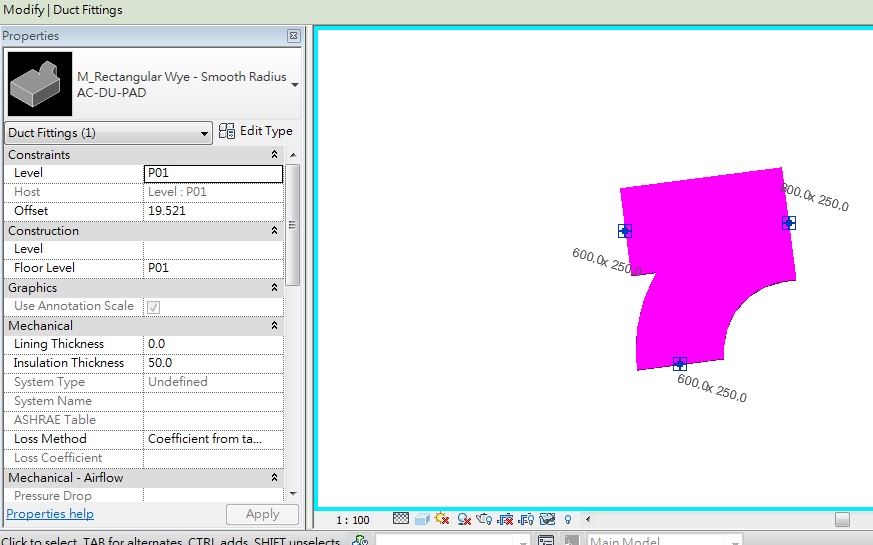Open the Visual Style cube icon
Image resolution: width=873 pixels, height=545 pixels.
coord(422,519)
